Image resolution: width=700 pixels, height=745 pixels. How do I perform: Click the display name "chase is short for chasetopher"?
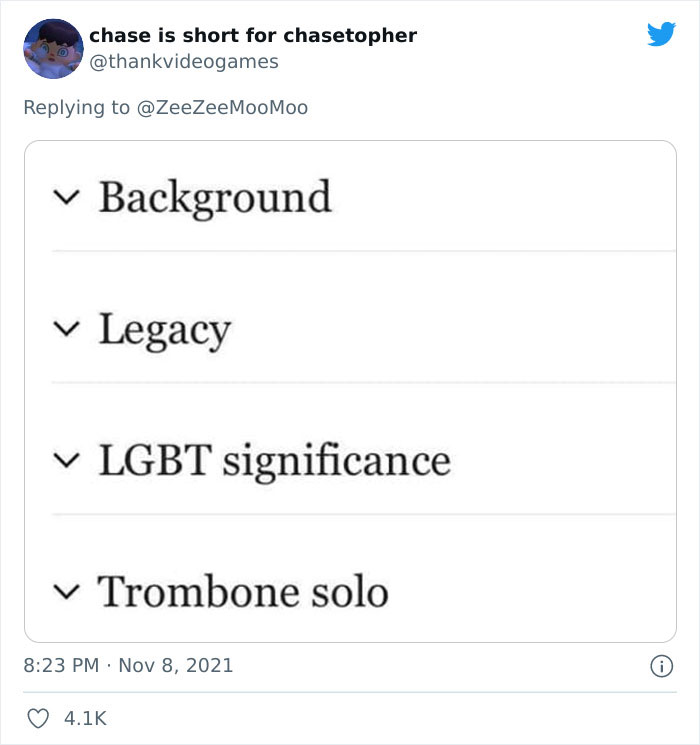coord(253,36)
